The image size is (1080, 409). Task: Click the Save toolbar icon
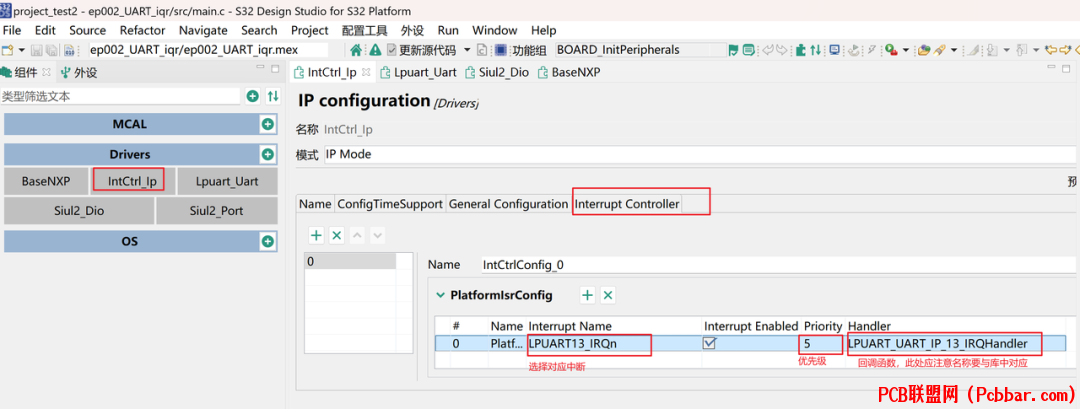(36, 50)
